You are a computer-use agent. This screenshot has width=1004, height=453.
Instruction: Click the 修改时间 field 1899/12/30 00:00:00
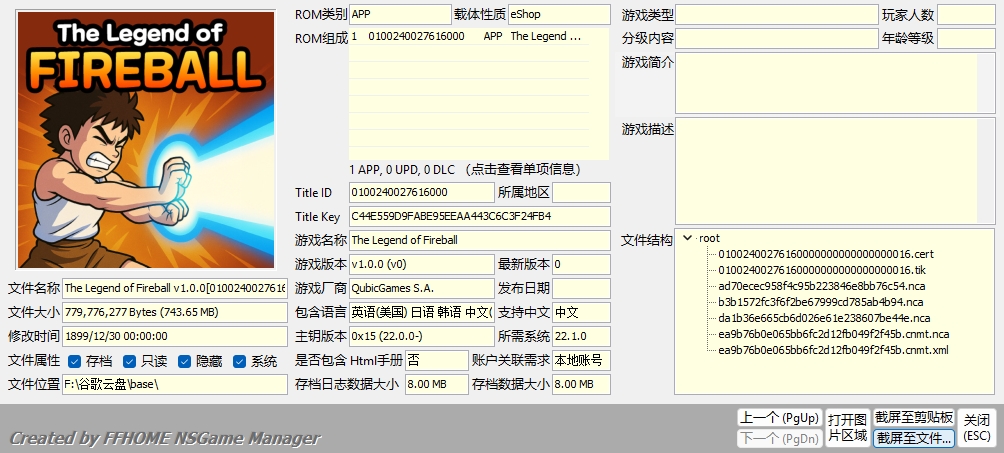point(175,336)
